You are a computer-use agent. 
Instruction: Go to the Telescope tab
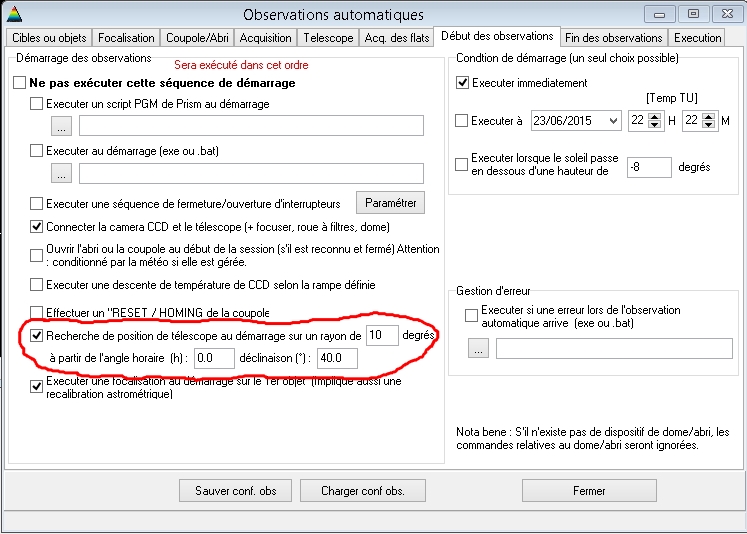[x=328, y=38]
